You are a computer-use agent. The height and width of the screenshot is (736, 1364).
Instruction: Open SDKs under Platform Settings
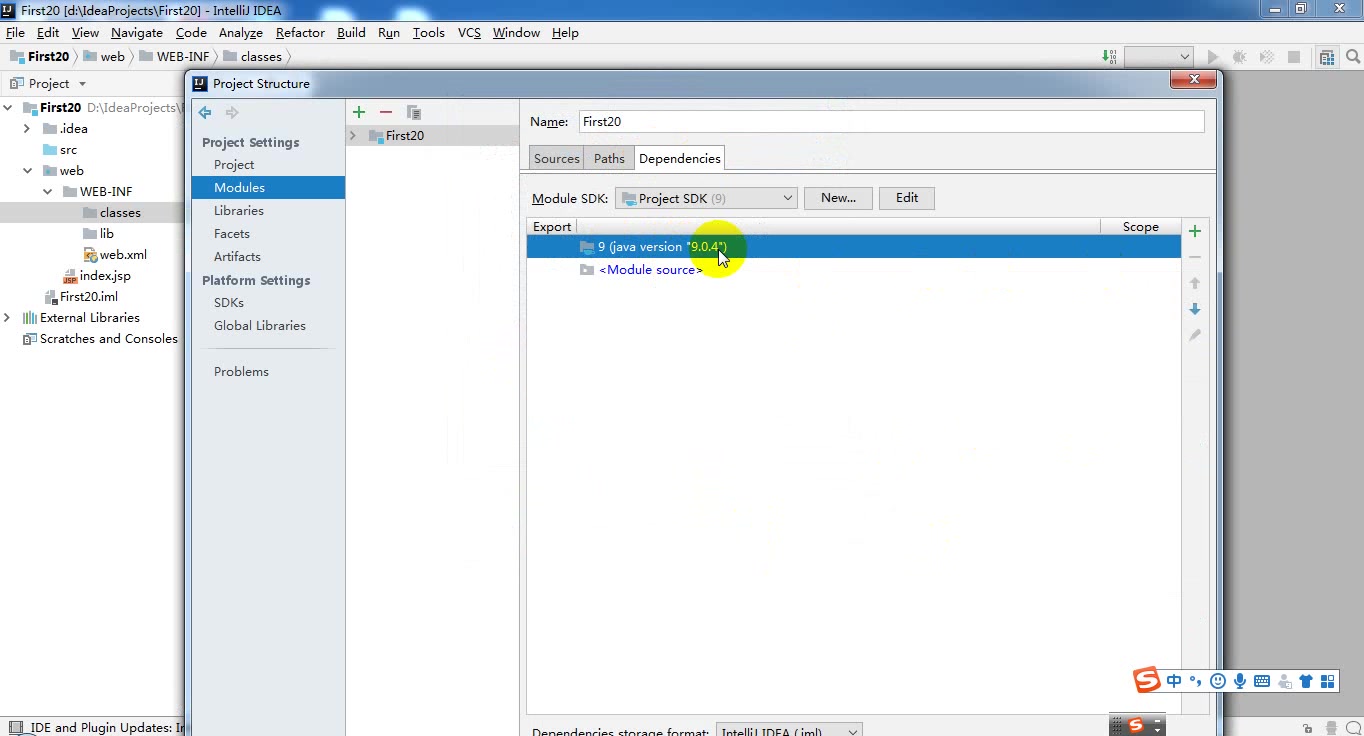[x=268, y=303]
